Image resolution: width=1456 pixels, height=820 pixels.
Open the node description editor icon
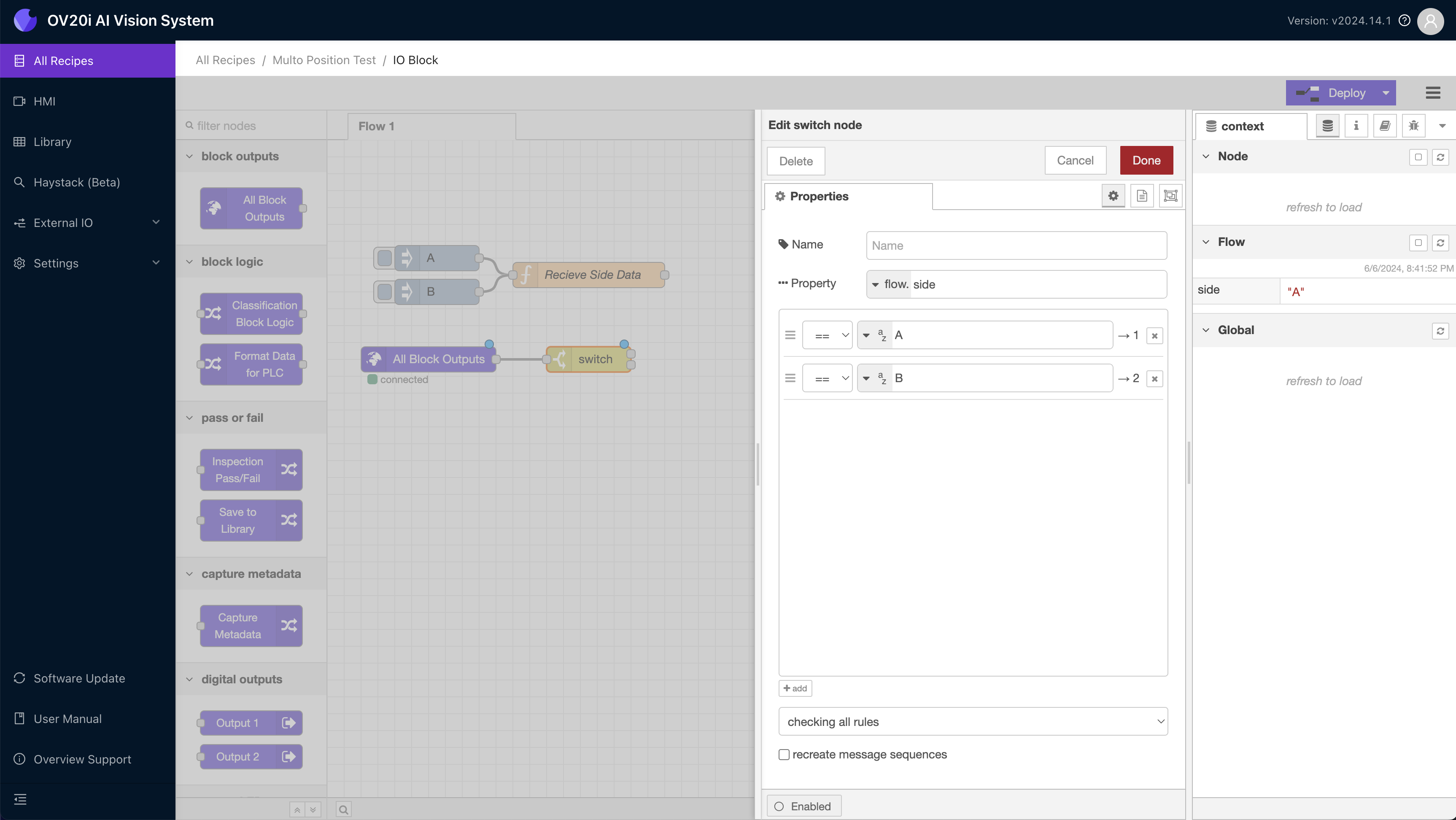coord(1142,196)
